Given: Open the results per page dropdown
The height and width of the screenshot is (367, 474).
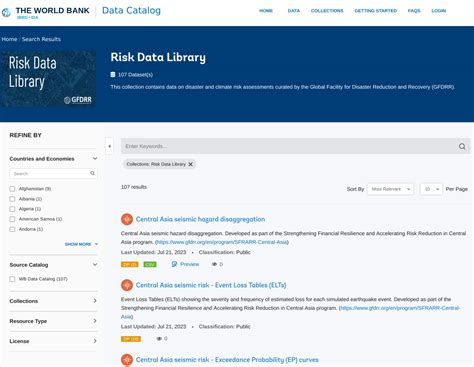Looking at the screenshot, I should click(431, 189).
